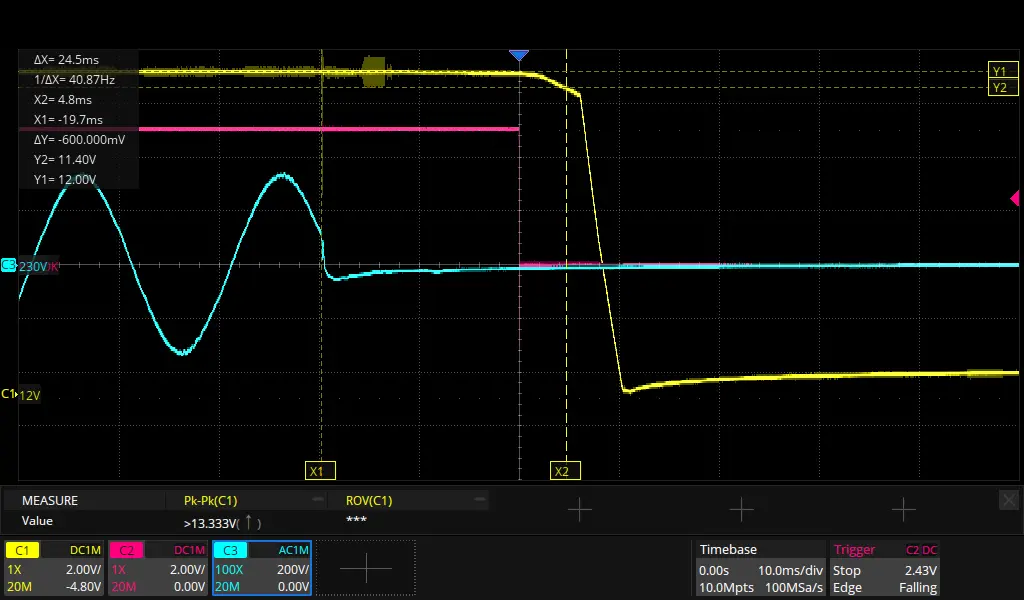1024x600 pixels.
Task: Open the Trigger settings panel
Action: tap(884, 568)
